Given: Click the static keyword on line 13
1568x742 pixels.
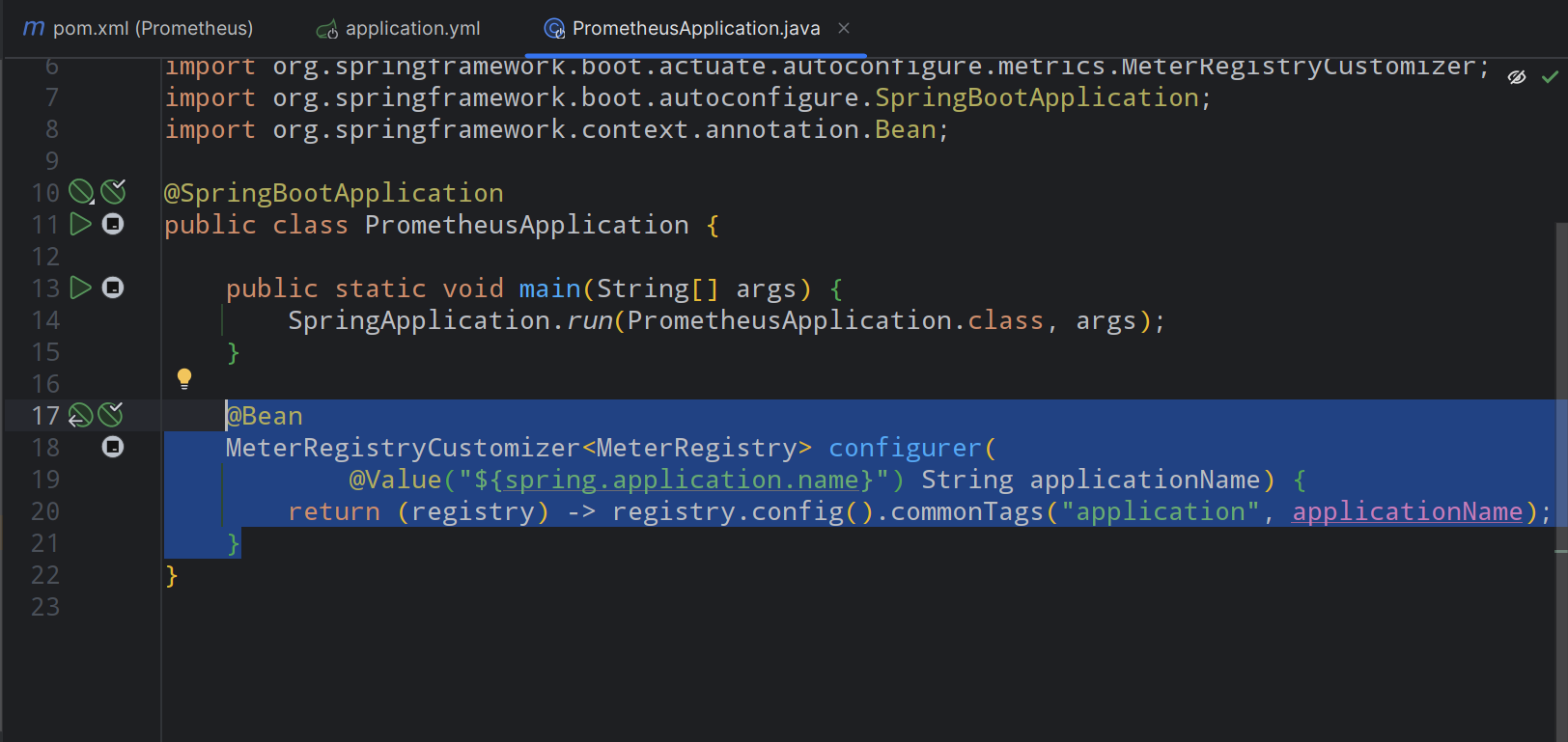Looking at the screenshot, I should pos(380,289).
